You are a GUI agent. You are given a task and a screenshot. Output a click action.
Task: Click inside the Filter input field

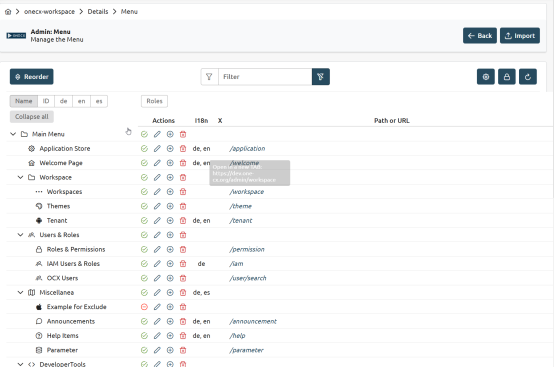pyautogui.click(x=265, y=77)
